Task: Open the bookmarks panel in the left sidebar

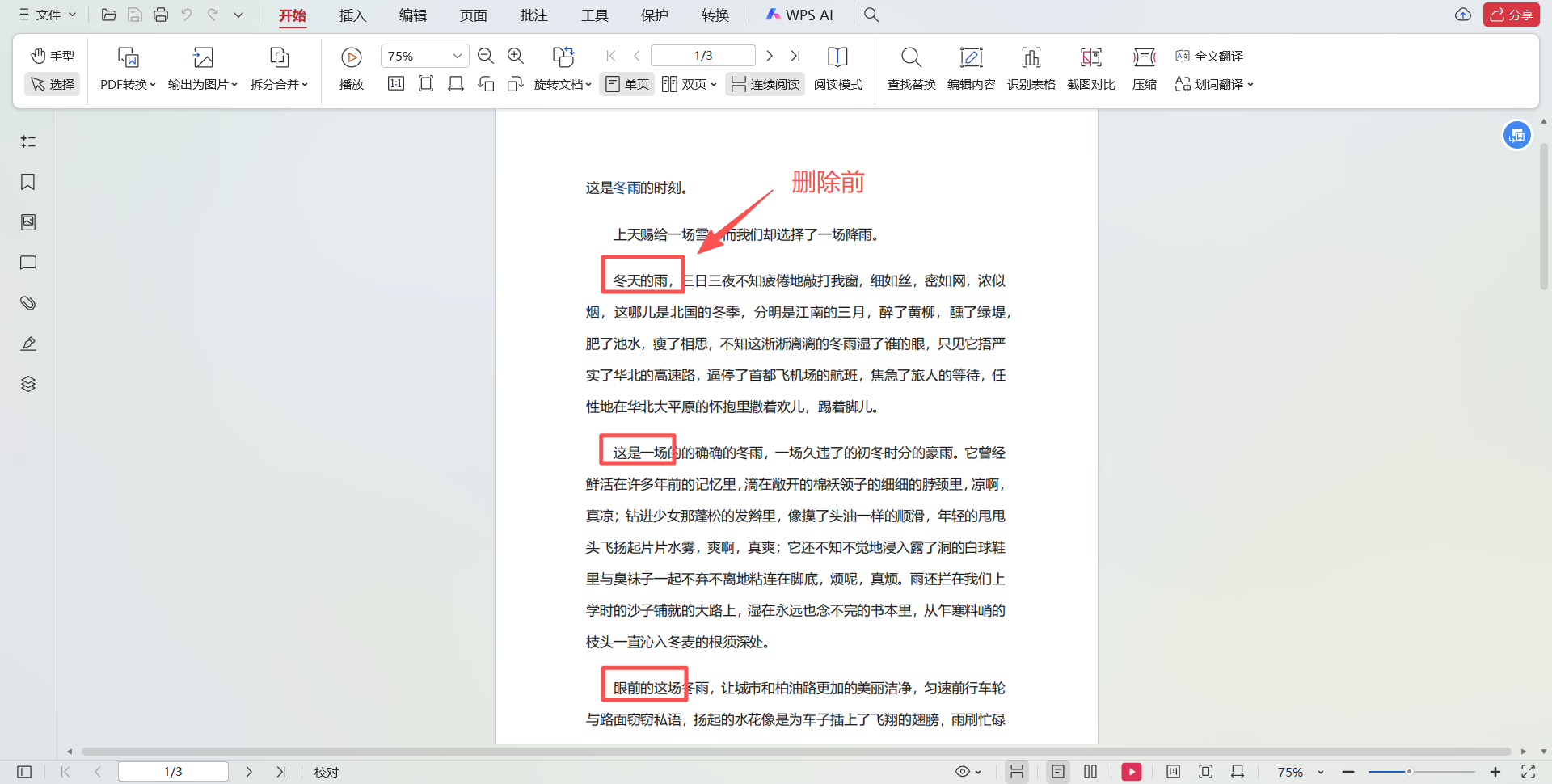Action: (x=27, y=182)
